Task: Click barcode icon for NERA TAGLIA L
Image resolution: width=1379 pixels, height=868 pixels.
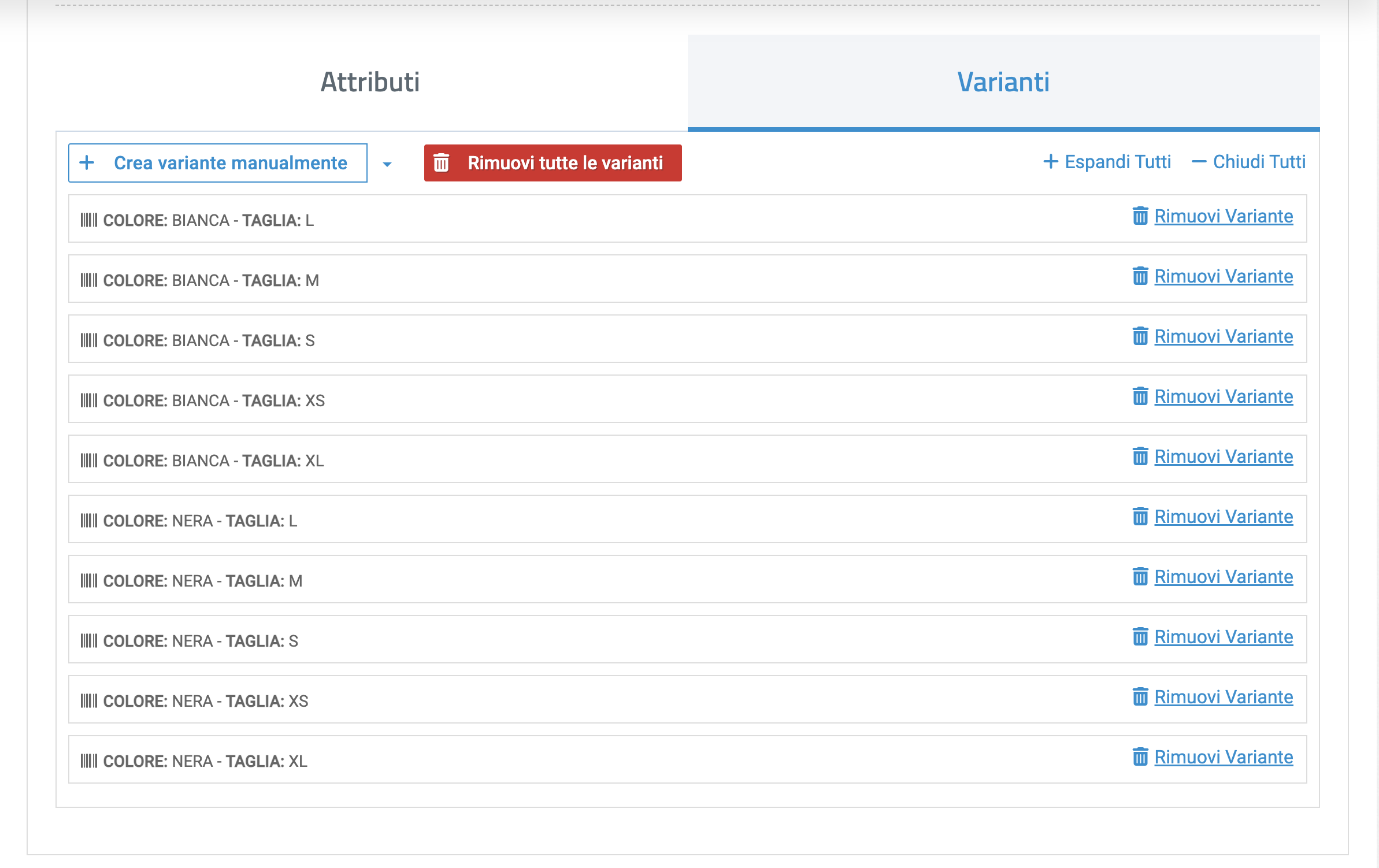Action: [x=89, y=521]
